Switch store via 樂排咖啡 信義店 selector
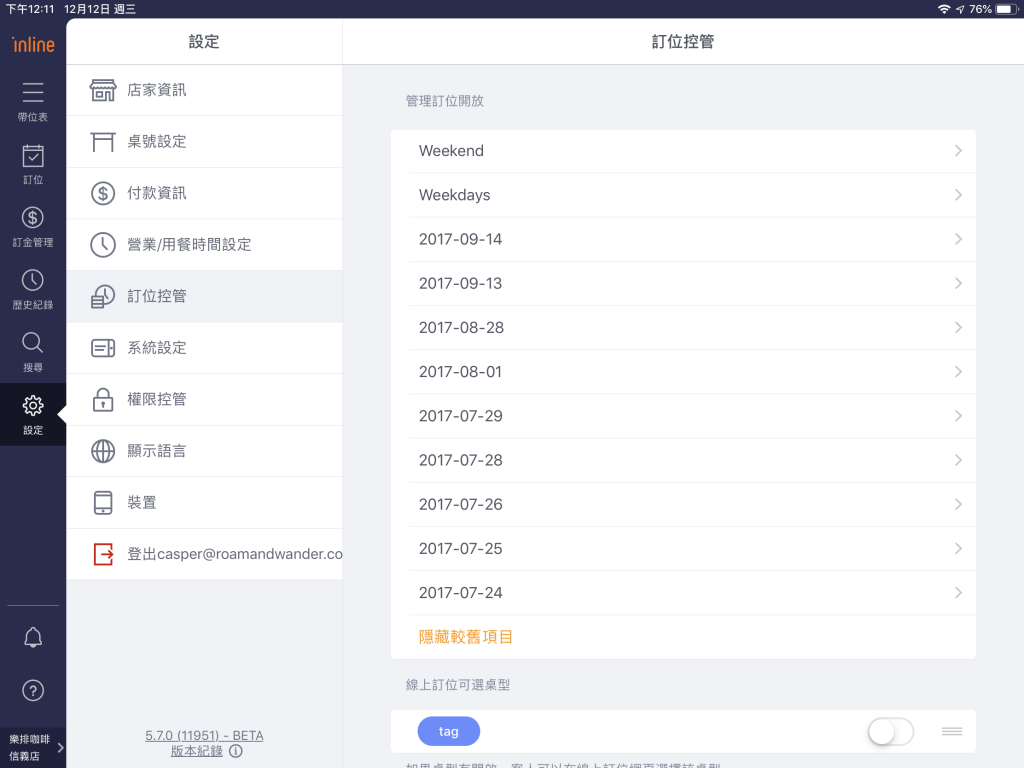This screenshot has height=768, width=1024. pyautogui.click(x=33, y=747)
